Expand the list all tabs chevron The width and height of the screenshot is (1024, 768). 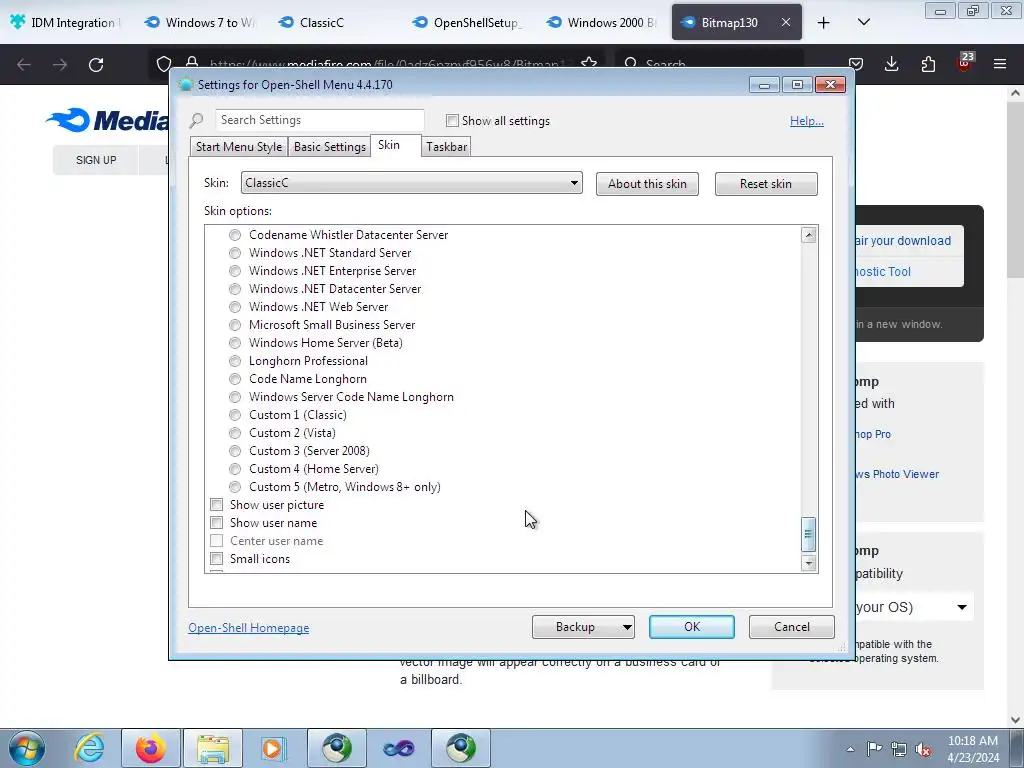click(863, 22)
